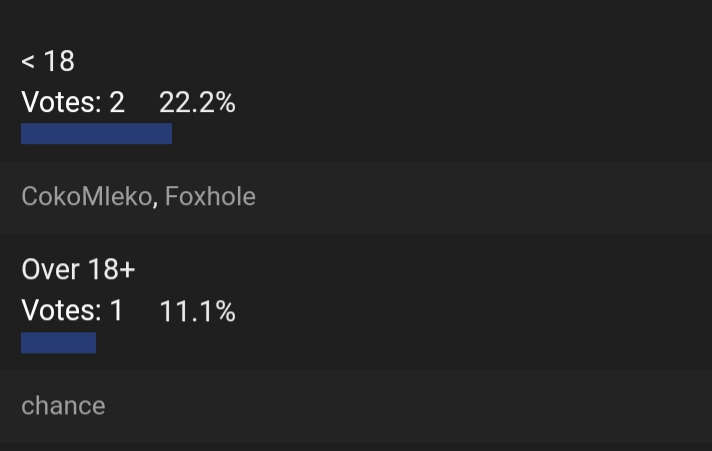Click the 'Votes: 1' count label
The image size is (712, 451).
(72, 311)
